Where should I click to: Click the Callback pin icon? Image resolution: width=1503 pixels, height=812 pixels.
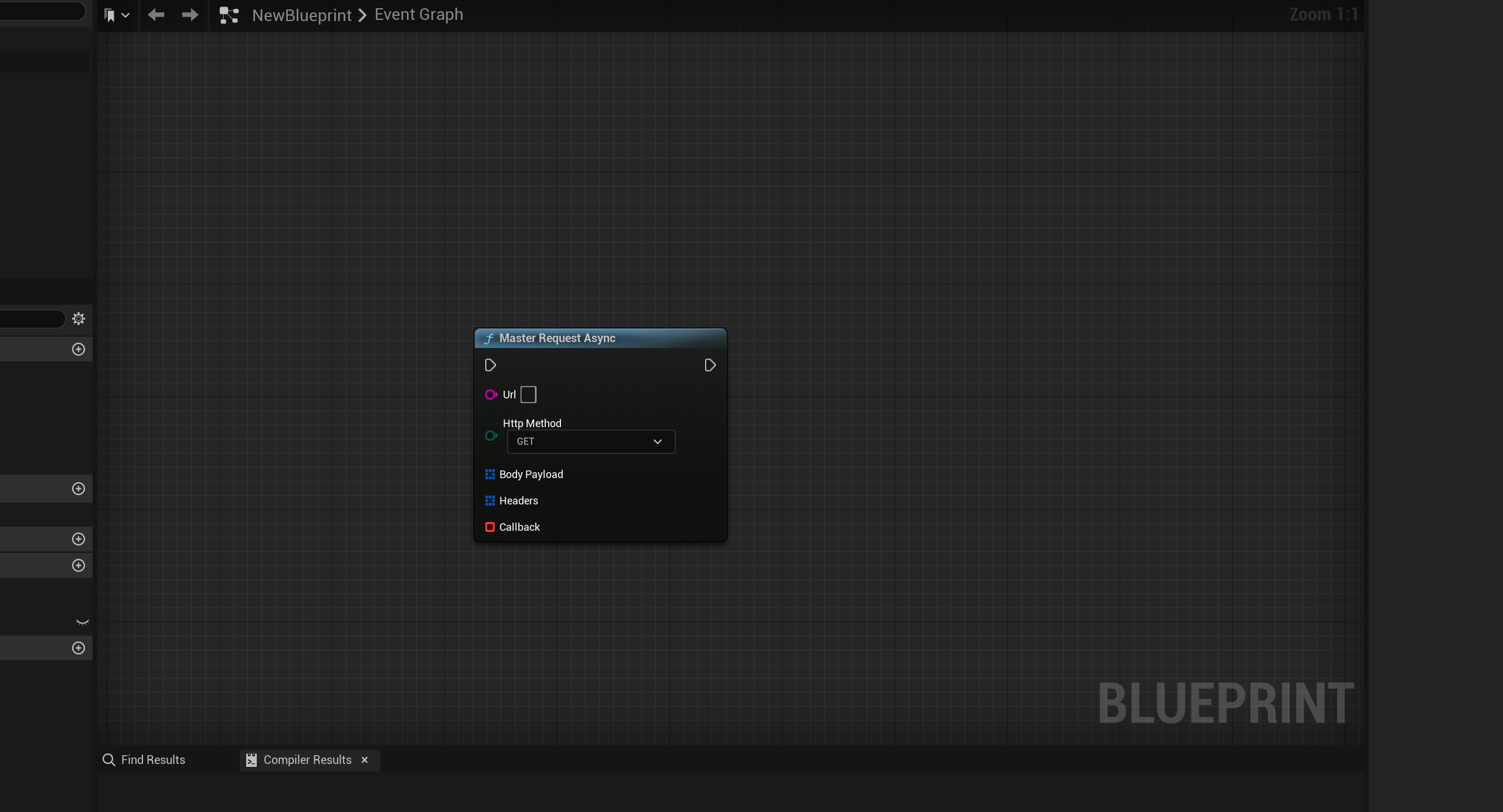pos(490,527)
